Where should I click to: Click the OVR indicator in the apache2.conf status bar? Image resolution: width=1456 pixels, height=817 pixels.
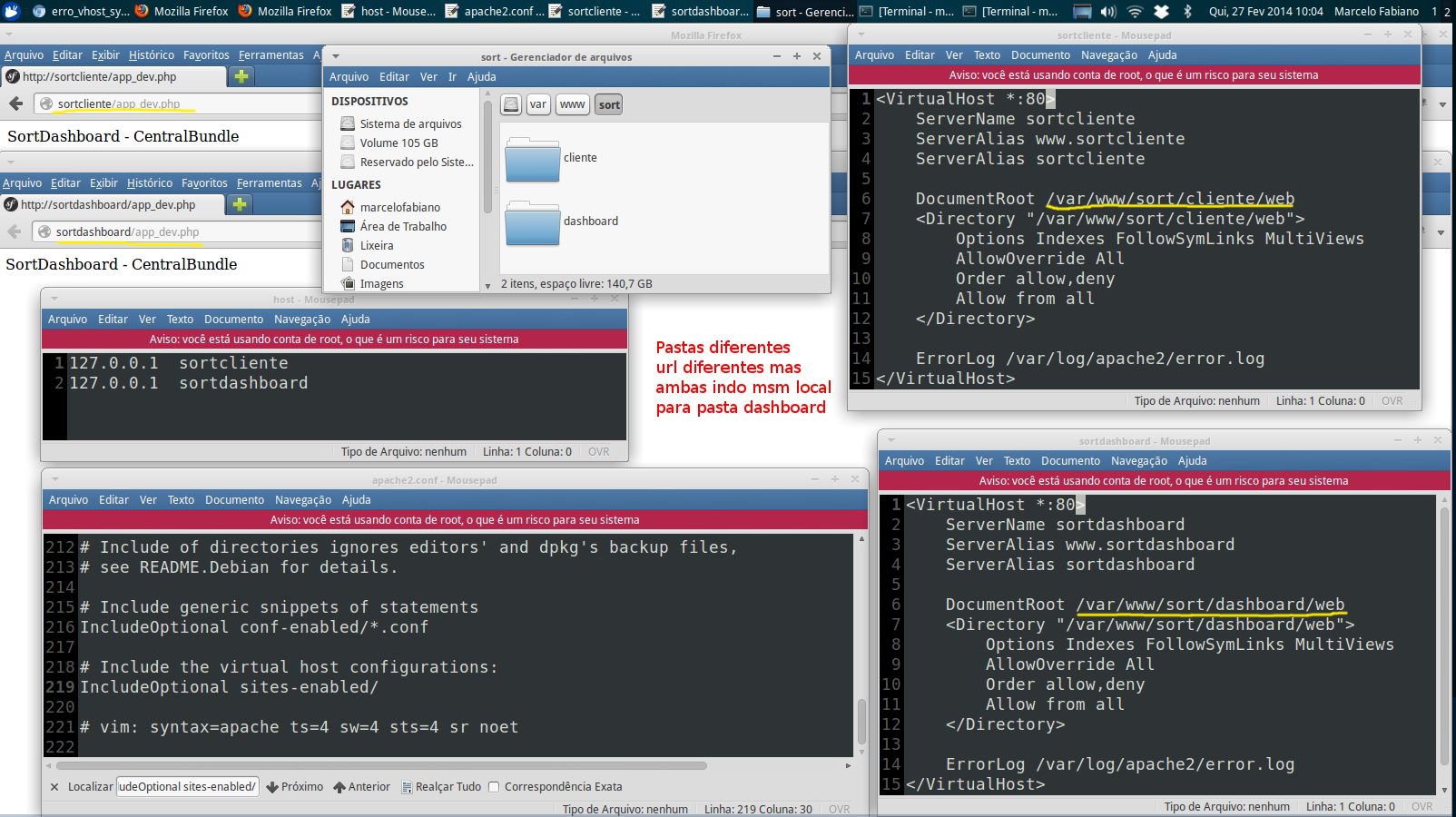click(839, 809)
